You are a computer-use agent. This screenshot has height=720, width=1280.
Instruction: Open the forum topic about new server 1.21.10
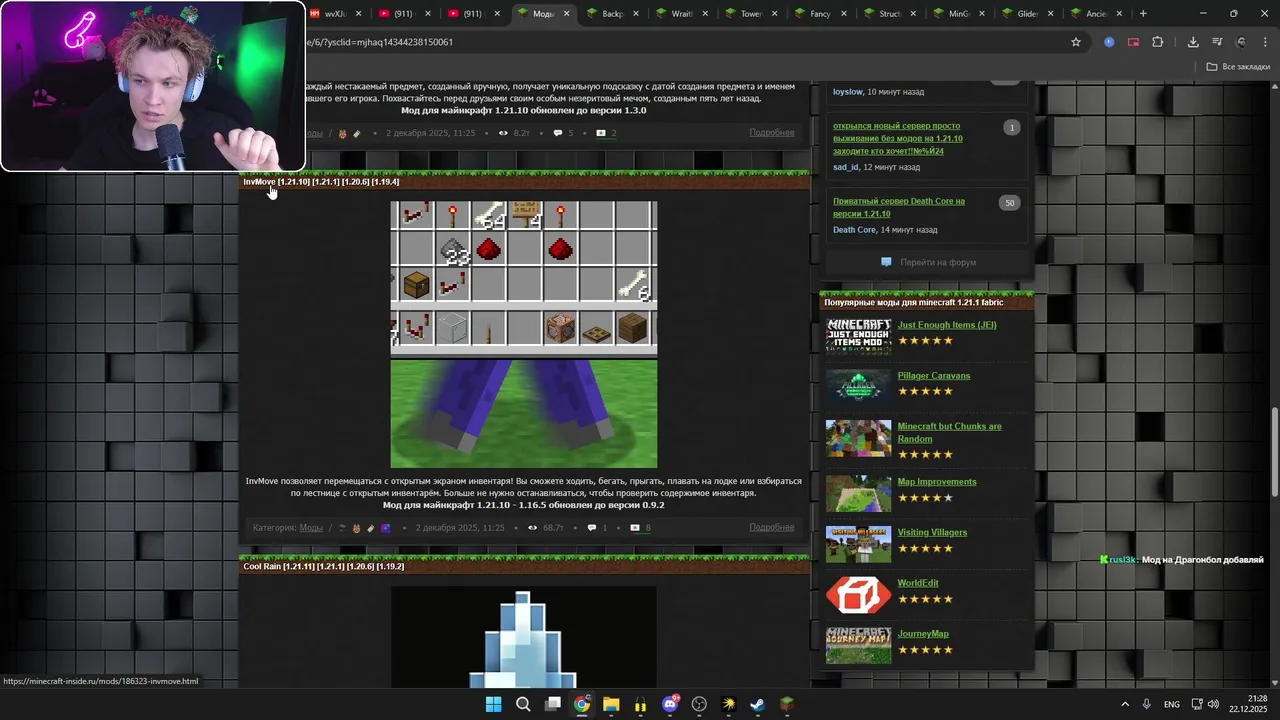click(897, 138)
